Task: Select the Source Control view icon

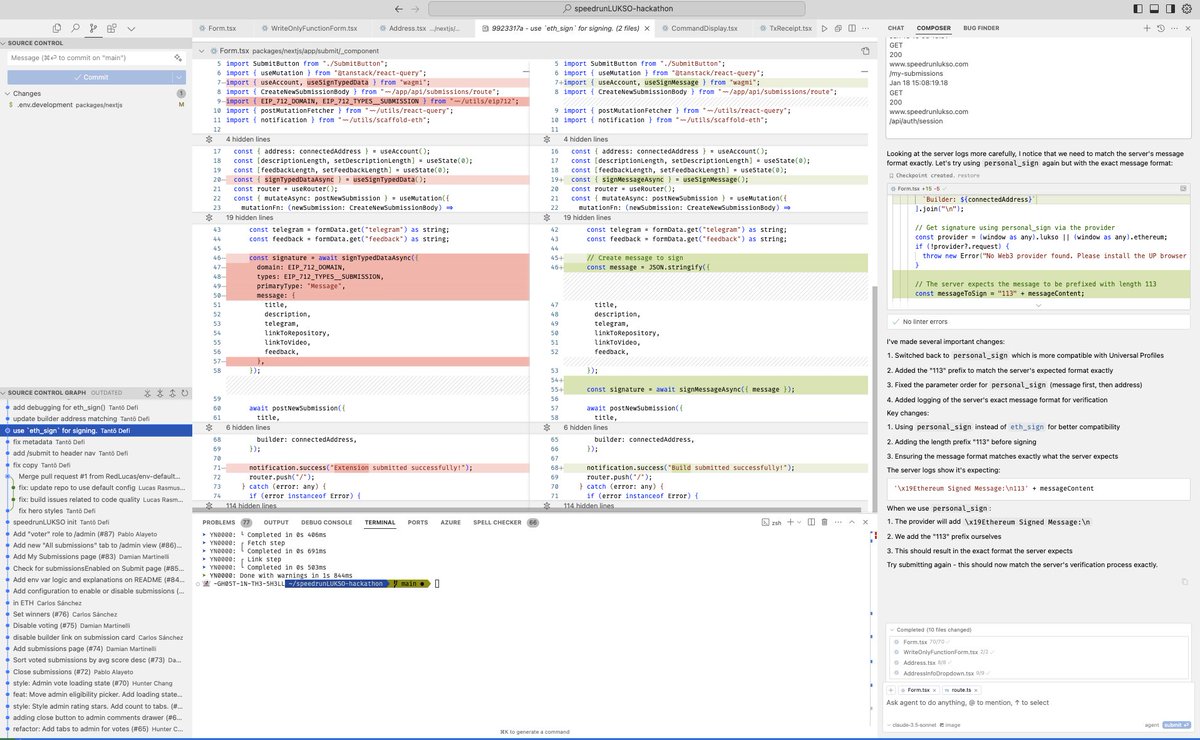Action: pos(94,30)
